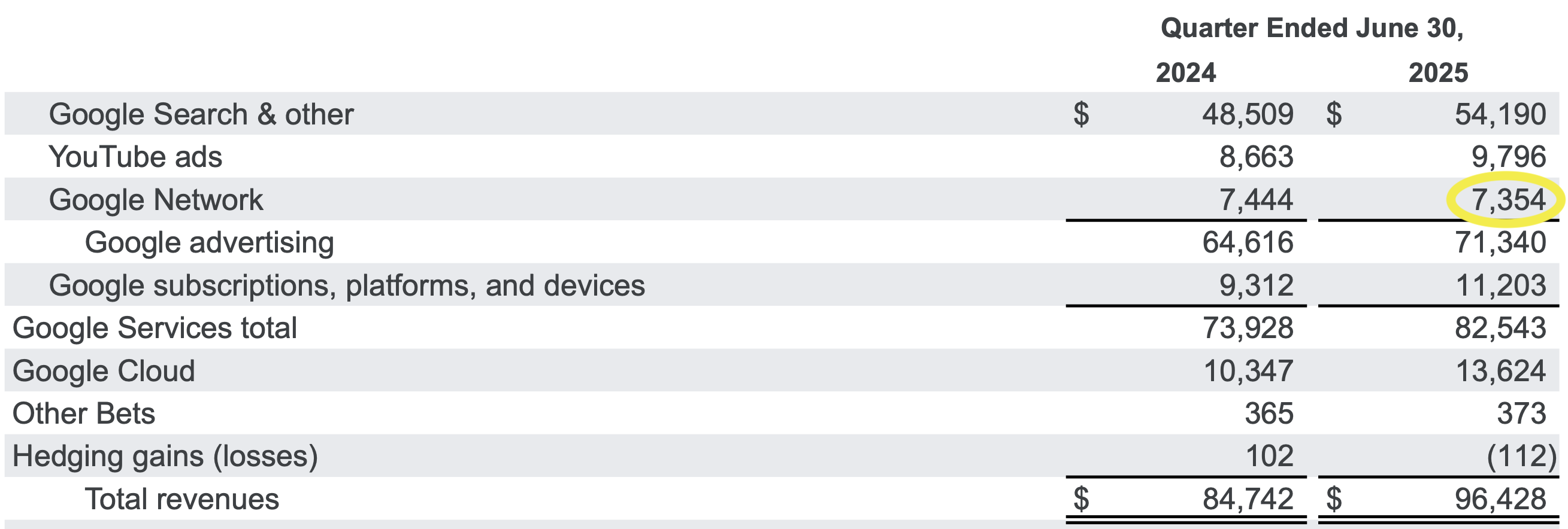Click the 2024 column header

click(x=1186, y=73)
